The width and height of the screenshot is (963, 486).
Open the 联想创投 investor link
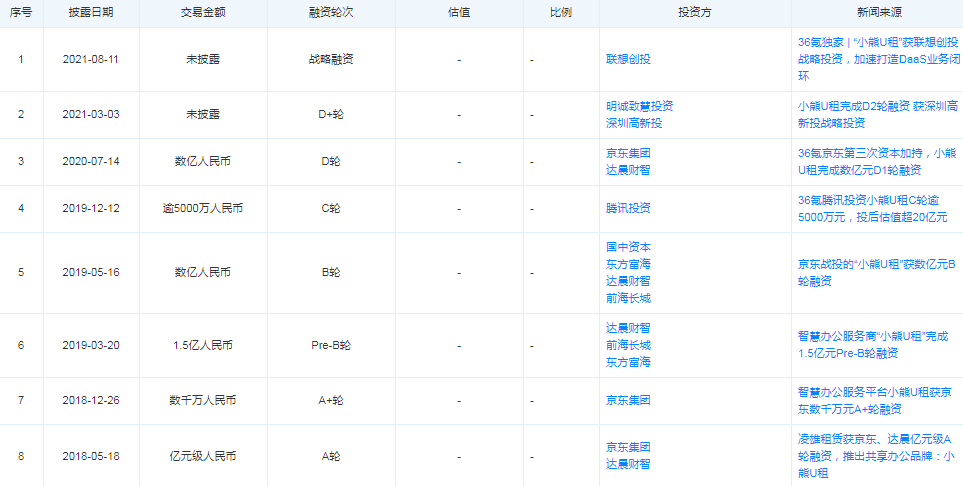click(x=627, y=59)
